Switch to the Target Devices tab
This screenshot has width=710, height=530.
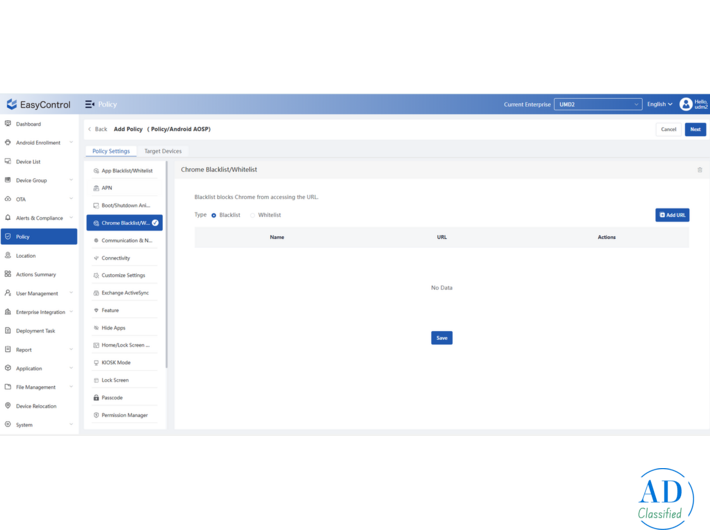click(163, 151)
